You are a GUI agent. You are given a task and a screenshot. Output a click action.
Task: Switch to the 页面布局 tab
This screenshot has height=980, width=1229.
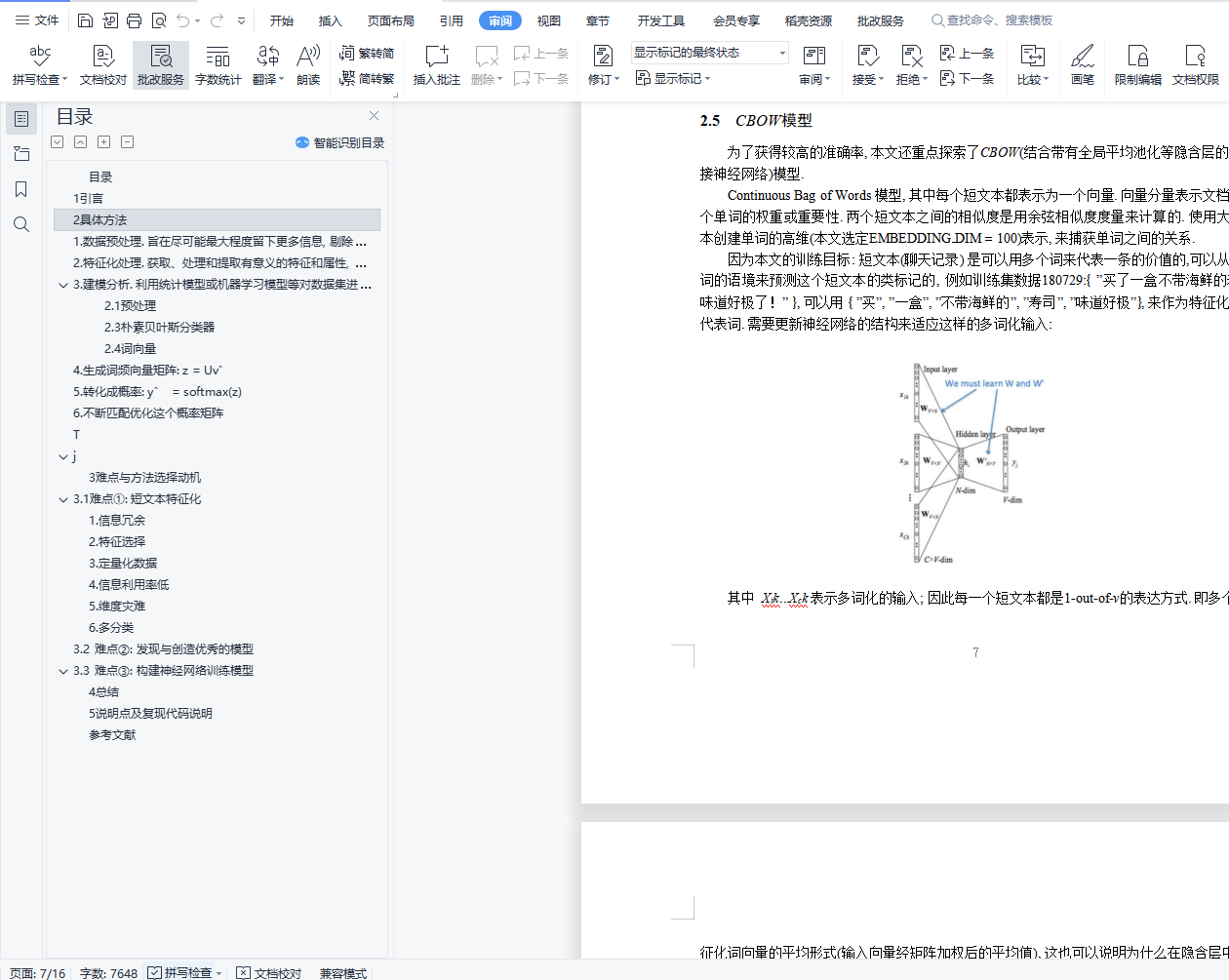pyautogui.click(x=391, y=20)
